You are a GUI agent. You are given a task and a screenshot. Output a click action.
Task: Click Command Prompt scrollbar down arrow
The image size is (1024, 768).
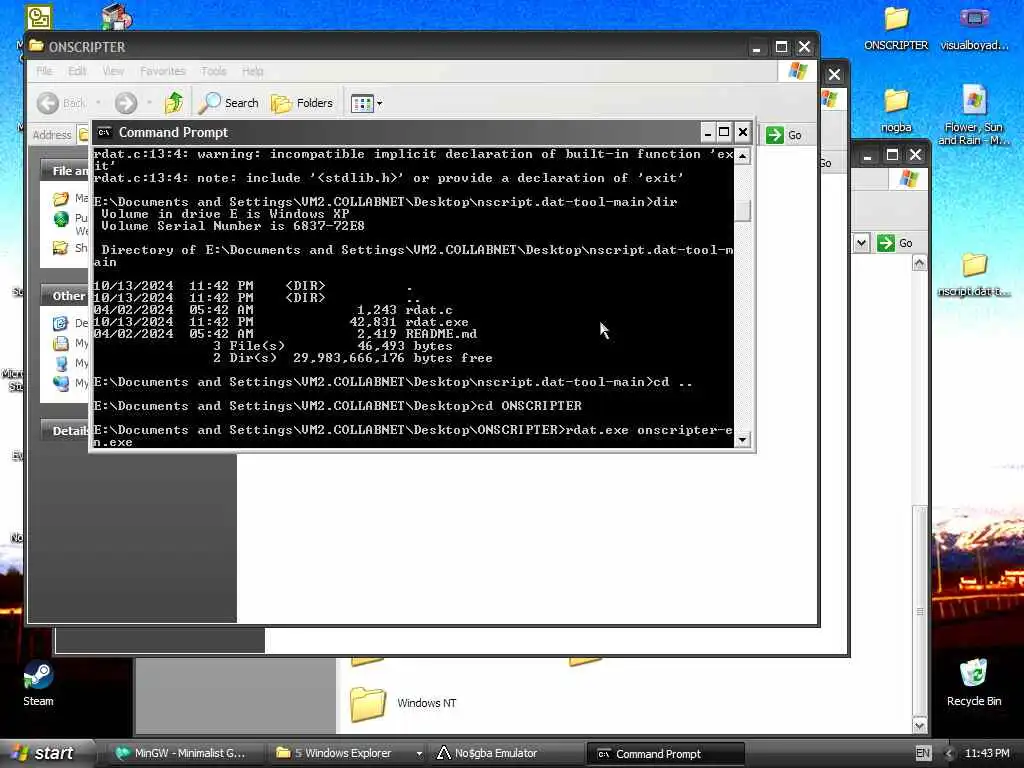pos(743,440)
